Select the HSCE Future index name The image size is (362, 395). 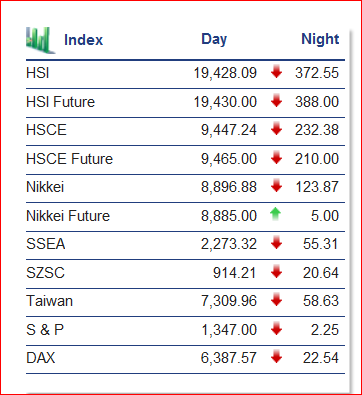tap(69, 159)
